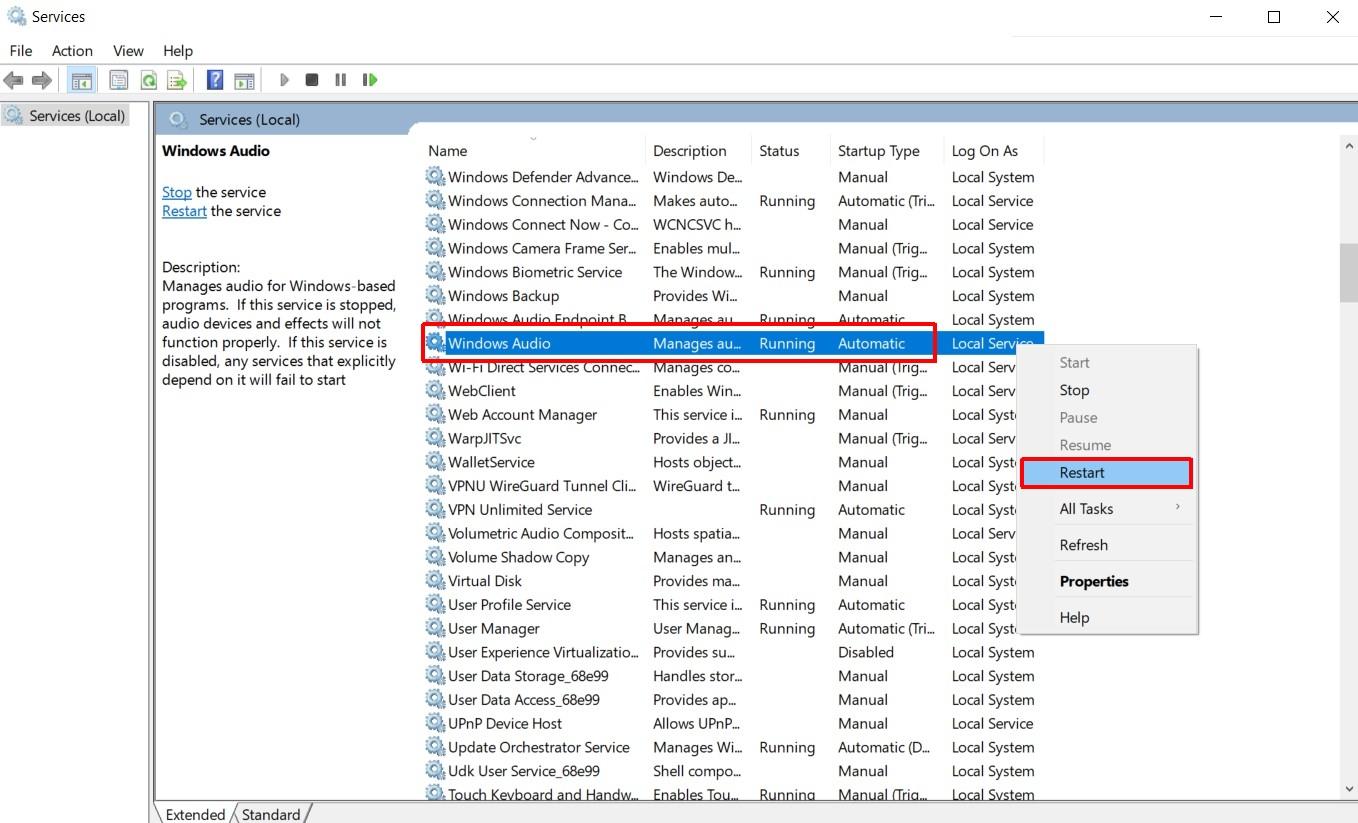Click the gear icon beside Update Orchestrator Service
This screenshot has height=823, width=1358.
click(x=435, y=747)
